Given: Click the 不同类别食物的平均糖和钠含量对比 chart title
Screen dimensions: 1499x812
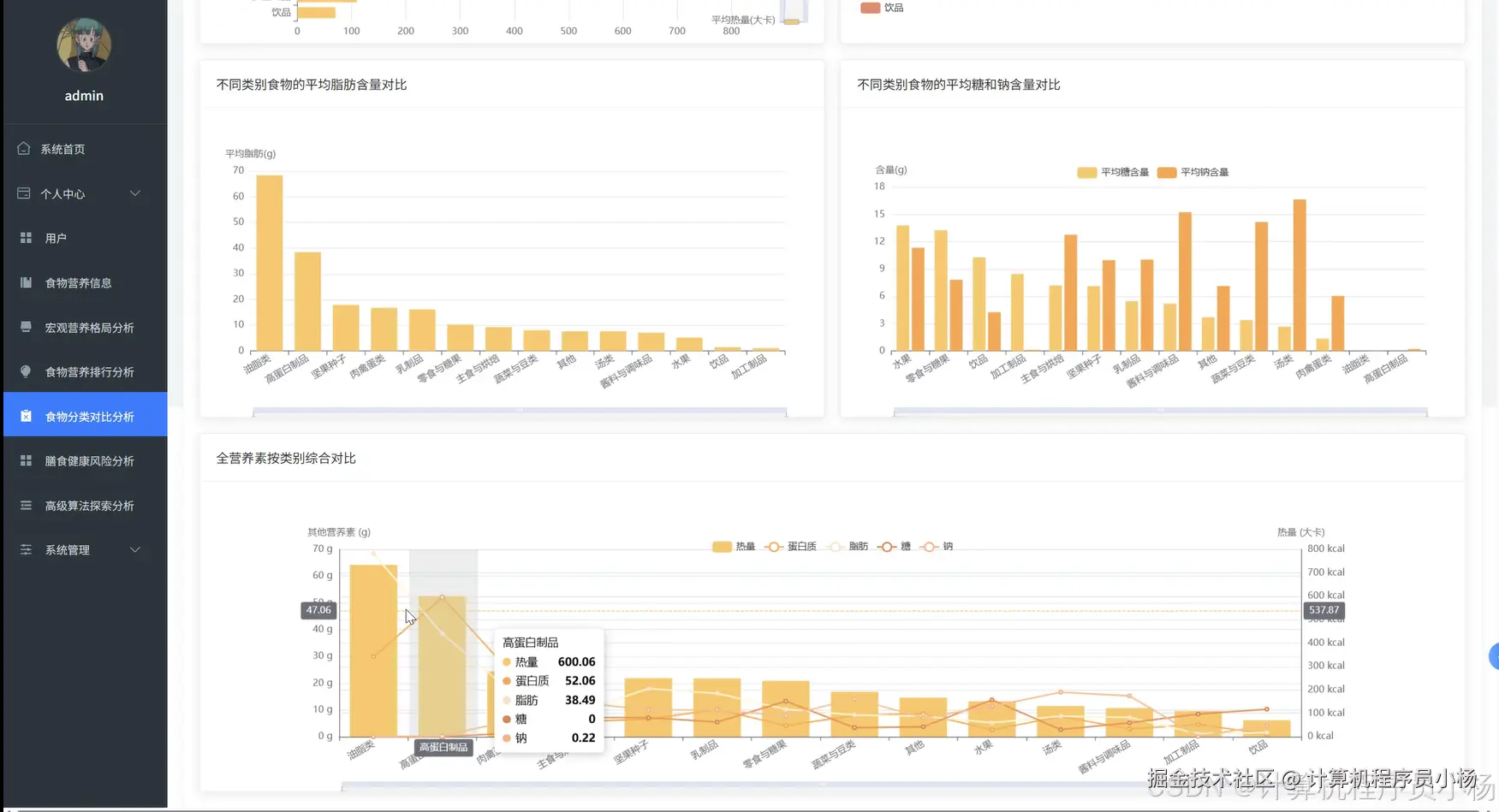Looking at the screenshot, I should 959,85.
